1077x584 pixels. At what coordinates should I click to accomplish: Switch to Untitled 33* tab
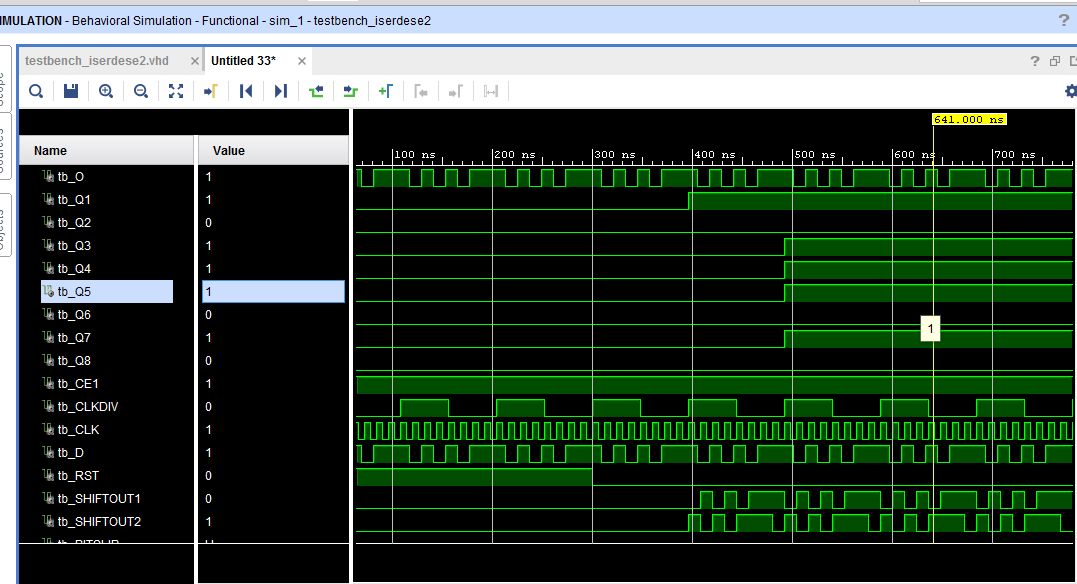point(243,60)
